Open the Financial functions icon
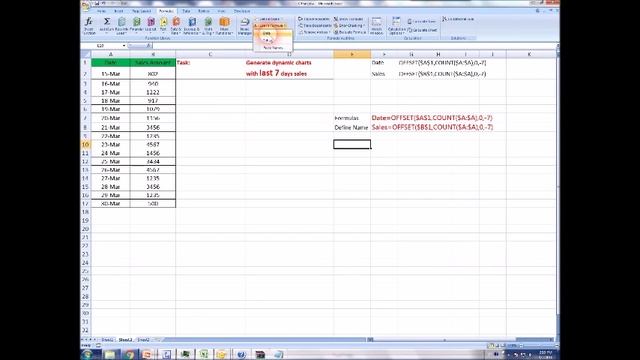 137,25
